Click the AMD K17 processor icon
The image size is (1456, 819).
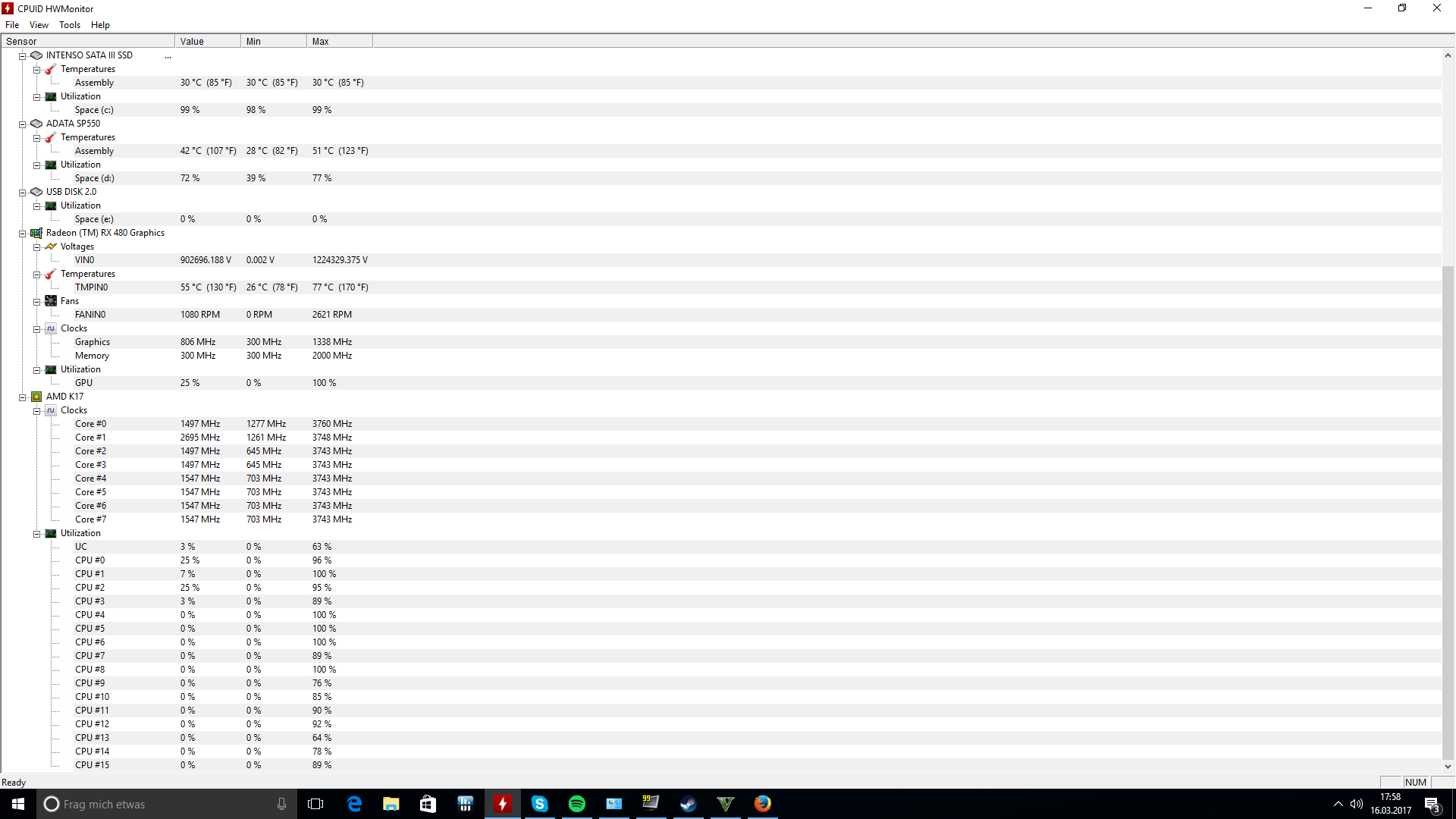coord(36,397)
